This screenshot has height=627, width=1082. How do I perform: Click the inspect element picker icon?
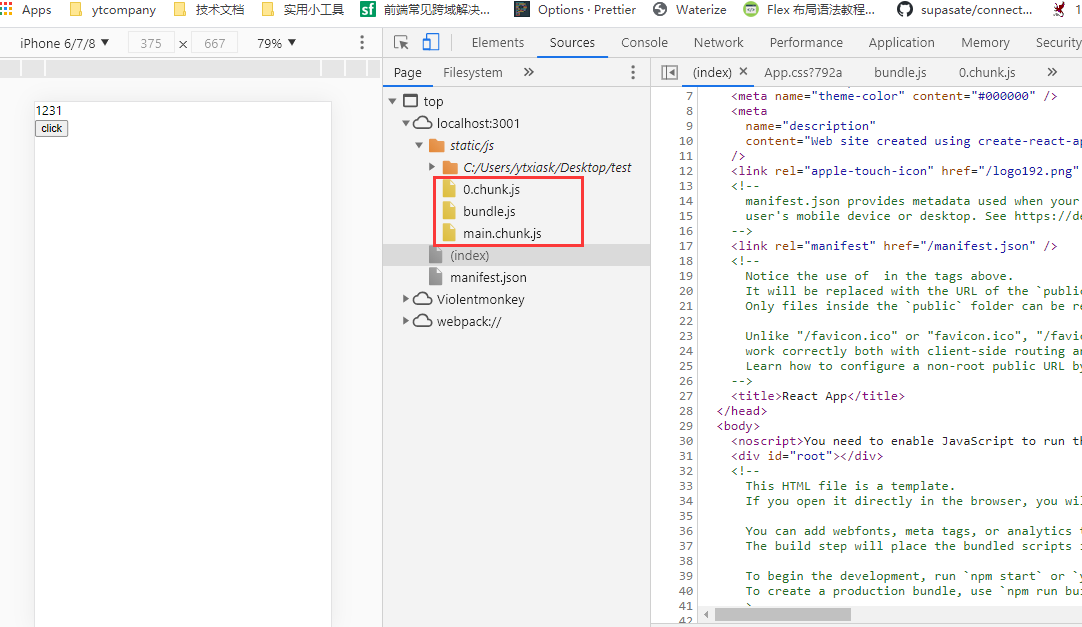point(401,43)
